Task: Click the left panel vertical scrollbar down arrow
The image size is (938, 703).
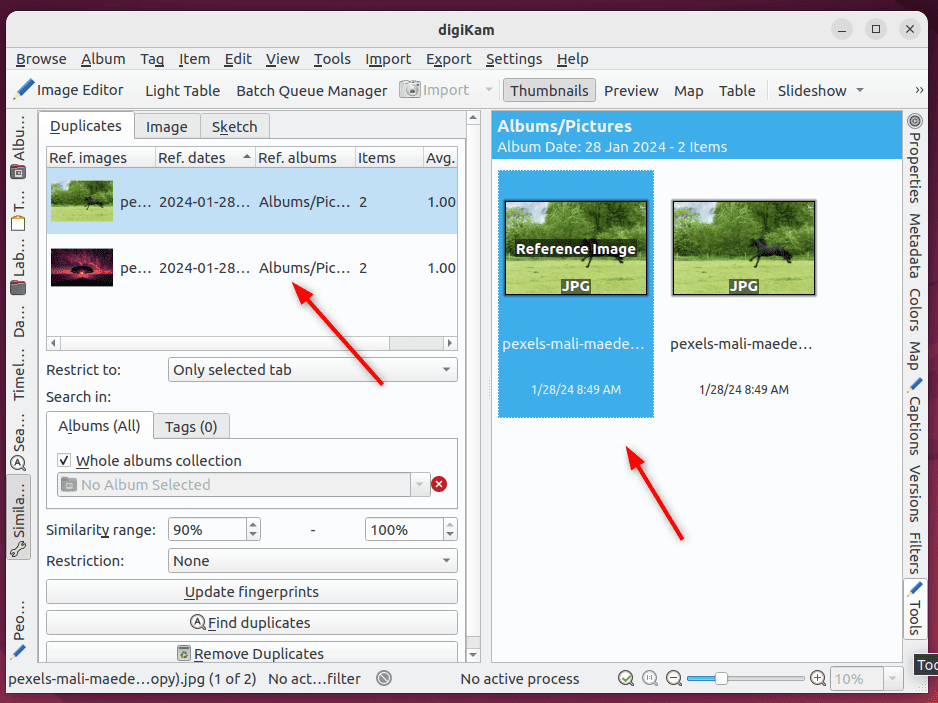Action: click(x=473, y=655)
